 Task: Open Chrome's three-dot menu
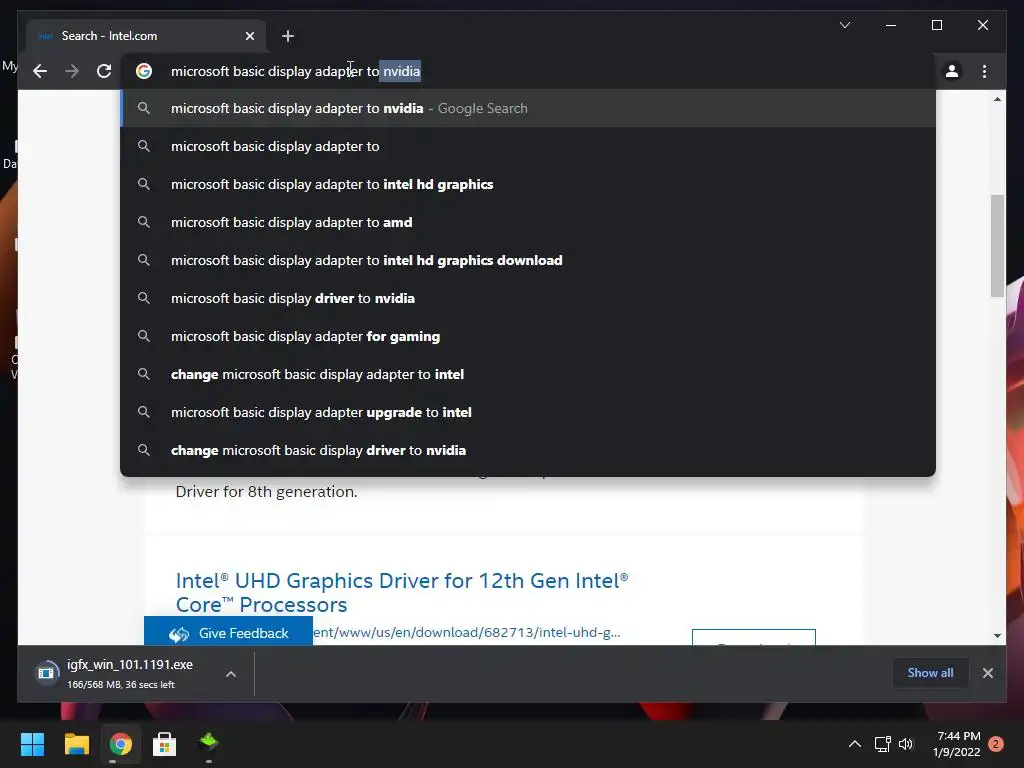pos(984,71)
